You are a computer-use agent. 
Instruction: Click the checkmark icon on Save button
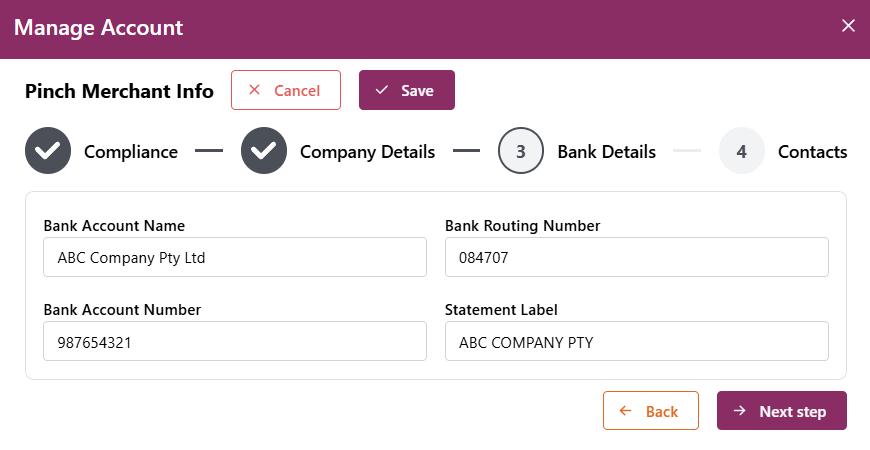pyautogui.click(x=382, y=90)
